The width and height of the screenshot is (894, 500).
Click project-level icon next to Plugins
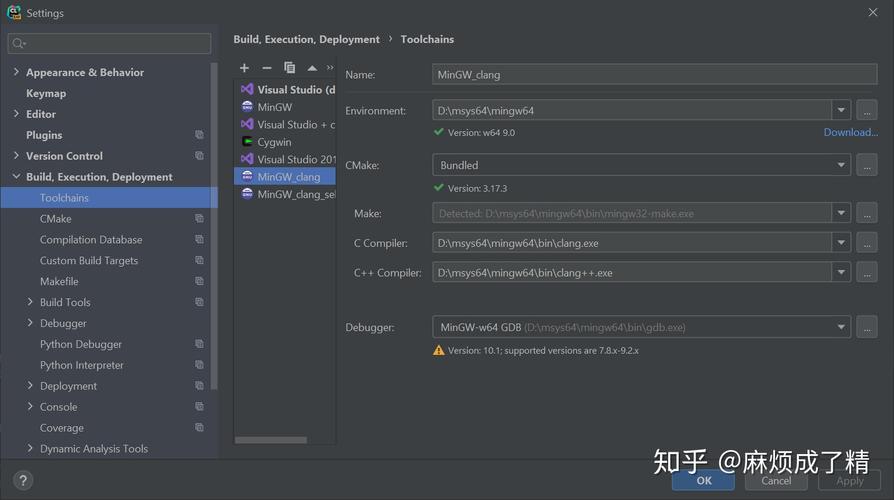coord(199,135)
